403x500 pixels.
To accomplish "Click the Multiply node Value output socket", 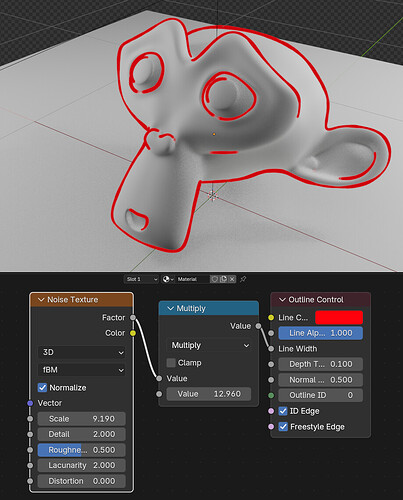I will (x=259, y=326).
